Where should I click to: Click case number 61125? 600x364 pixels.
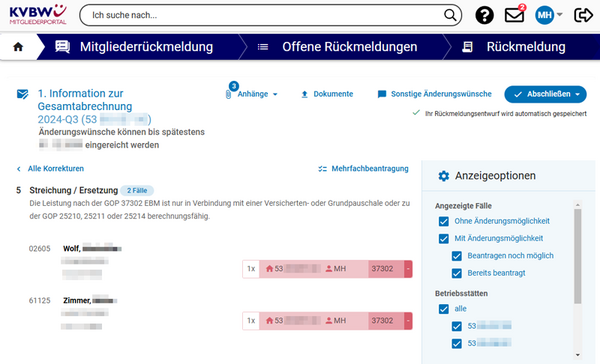click(x=39, y=300)
